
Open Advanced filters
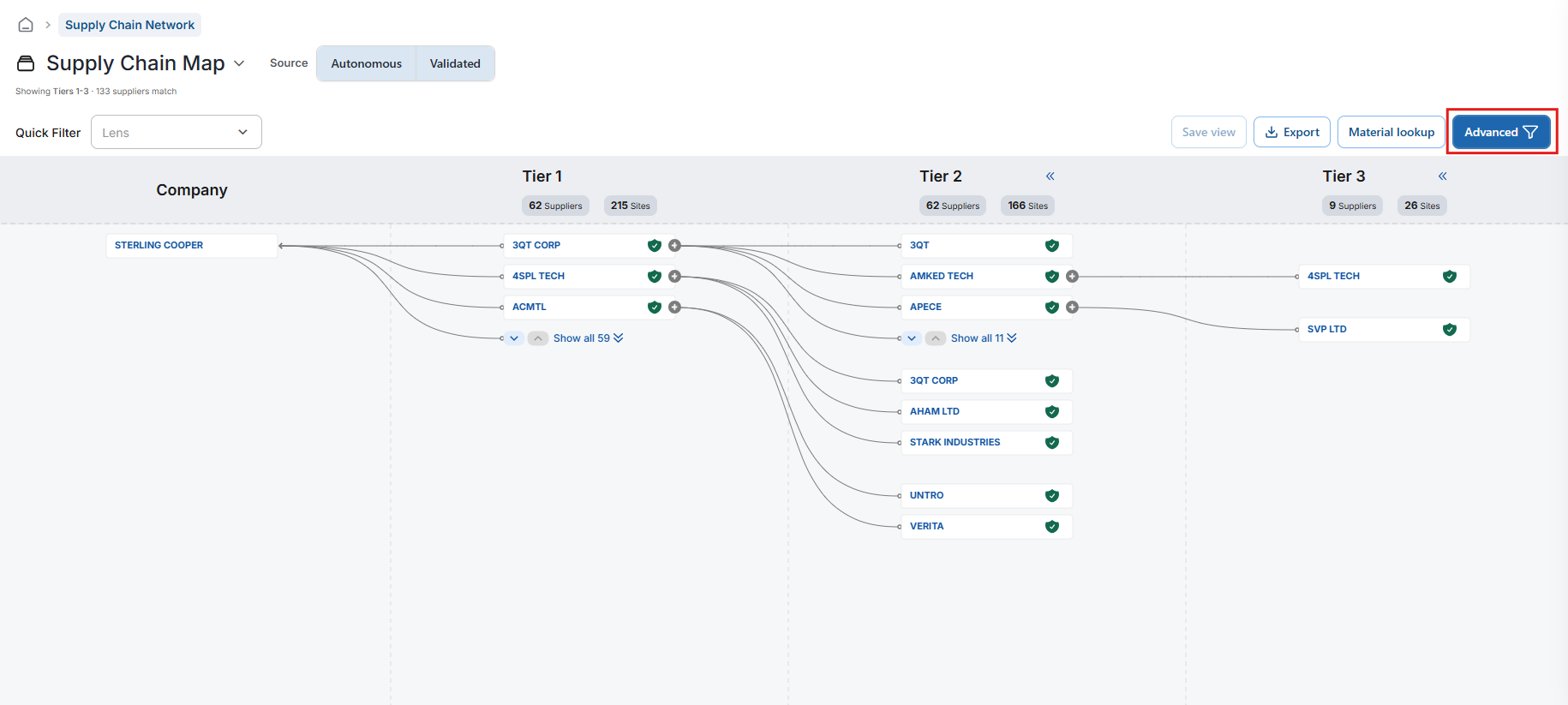pyautogui.click(x=1501, y=132)
